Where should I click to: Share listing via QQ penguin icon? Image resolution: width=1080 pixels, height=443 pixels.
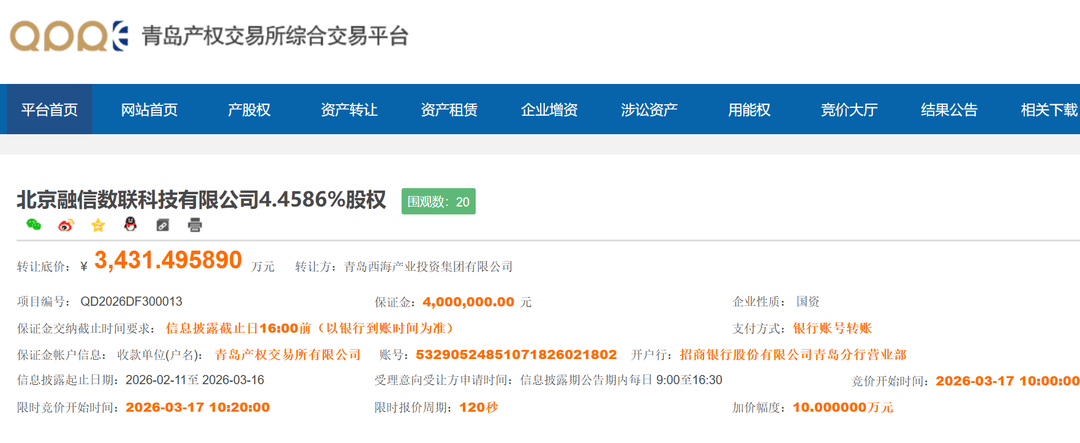point(130,225)
